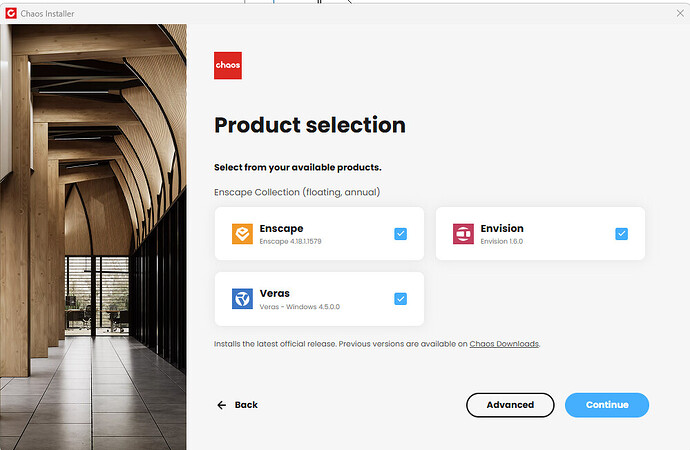Viewport: 690px width, 450px height.
Task: Open the Chaos Downloads link
Action: [504, 344]
